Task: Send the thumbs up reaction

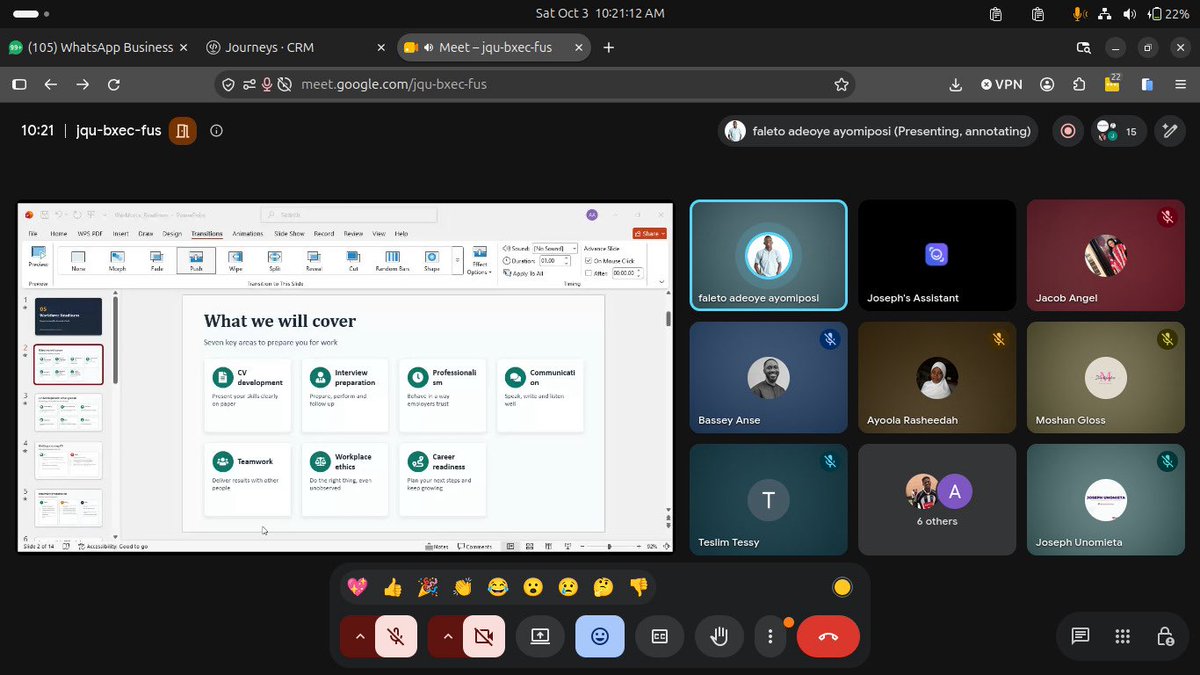Action: (392, 587)
